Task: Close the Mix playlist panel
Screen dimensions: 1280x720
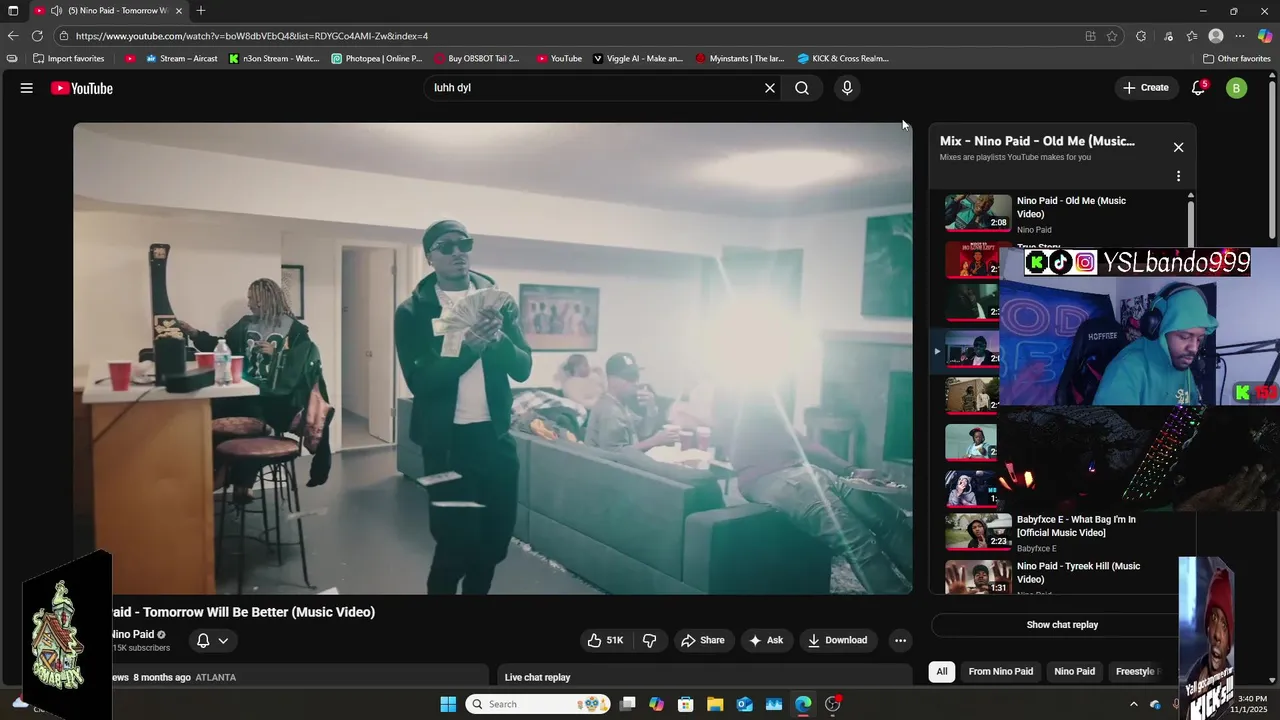Action: (1178, 147)
